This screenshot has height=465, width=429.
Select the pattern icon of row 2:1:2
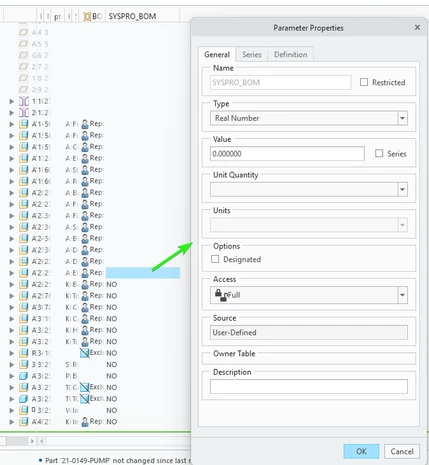(x=24, y=112)
